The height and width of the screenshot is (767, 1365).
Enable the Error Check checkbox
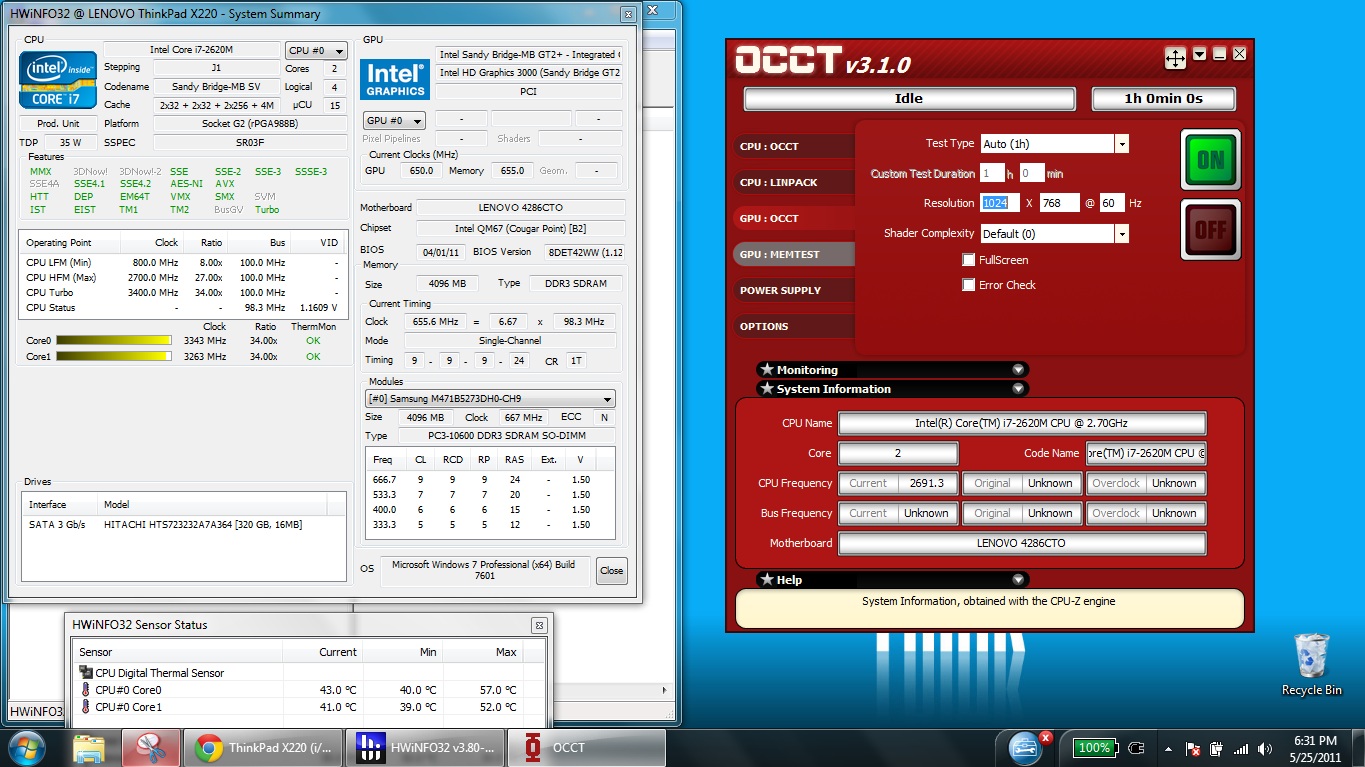coord(968,285)
